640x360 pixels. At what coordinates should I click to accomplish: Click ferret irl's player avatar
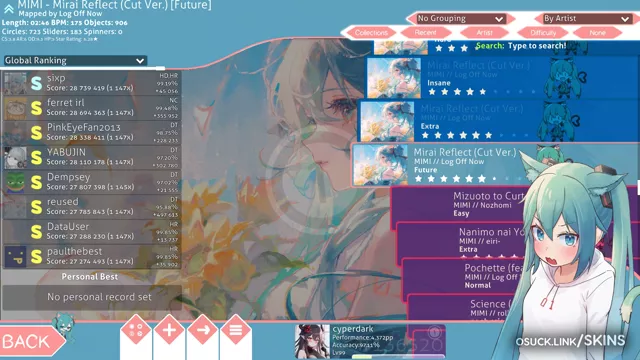(x=16, y=108)
